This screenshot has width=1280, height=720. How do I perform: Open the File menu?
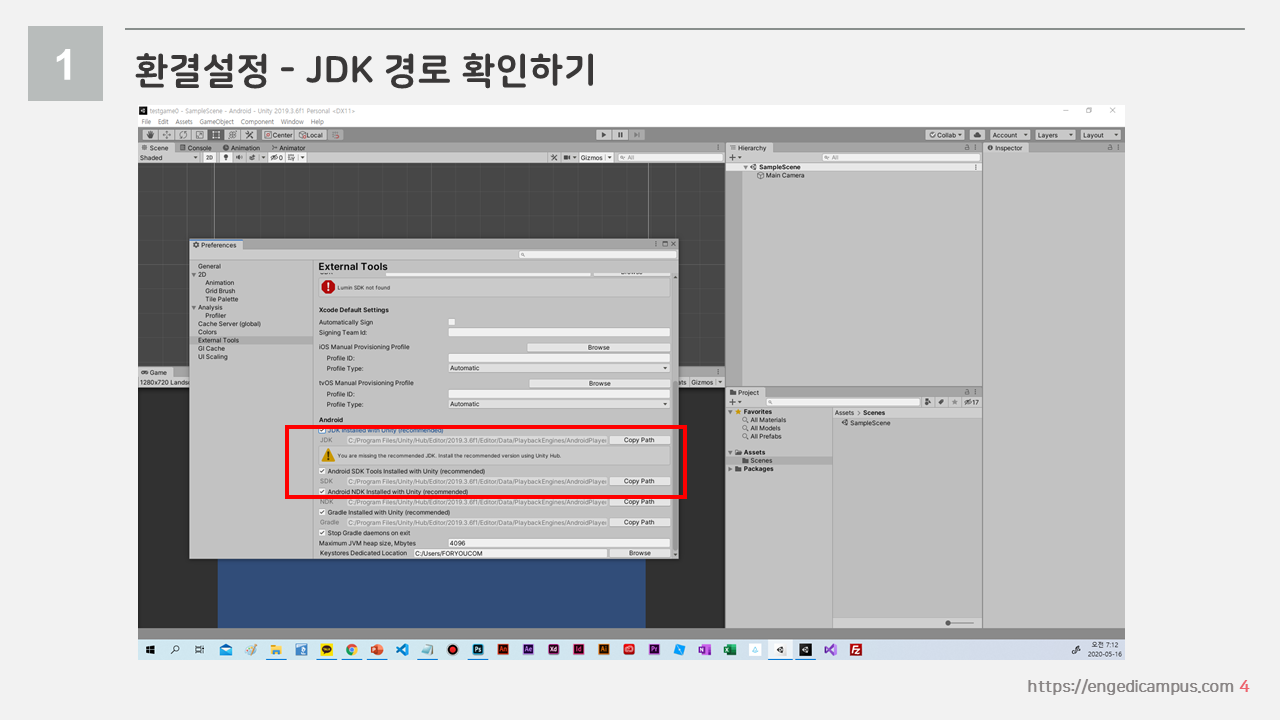[x=146, y=122]
